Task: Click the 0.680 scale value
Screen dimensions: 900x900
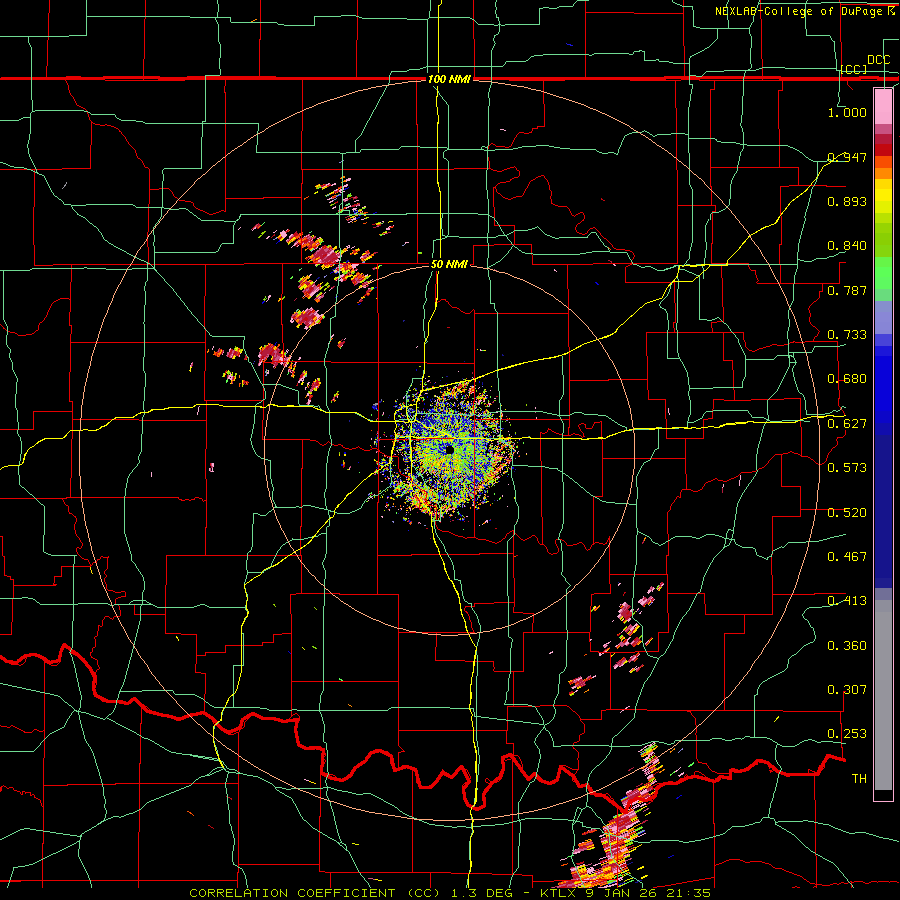Action: pos(847,379)
